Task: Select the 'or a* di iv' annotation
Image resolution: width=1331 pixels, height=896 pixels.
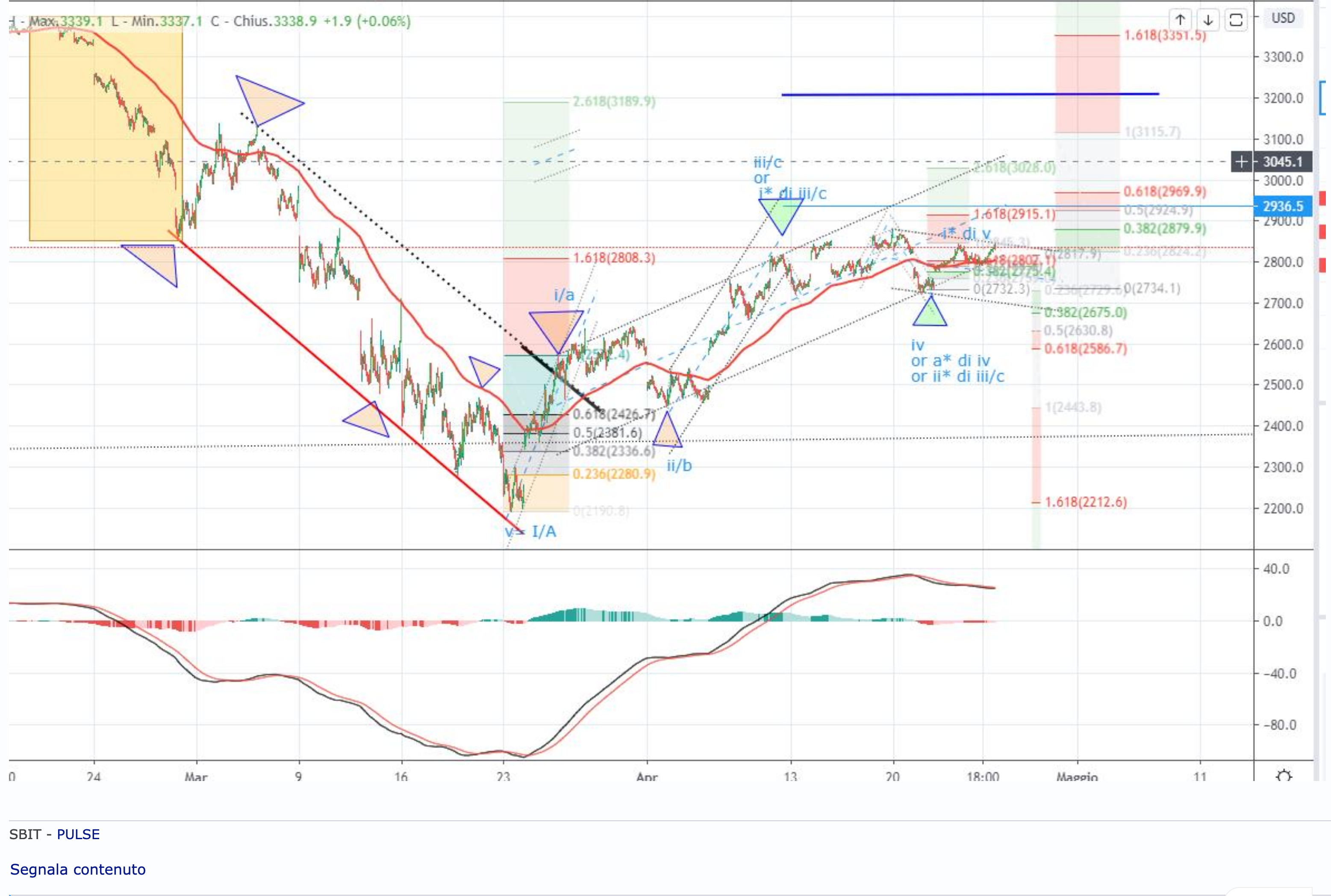Action: (951, 360)
